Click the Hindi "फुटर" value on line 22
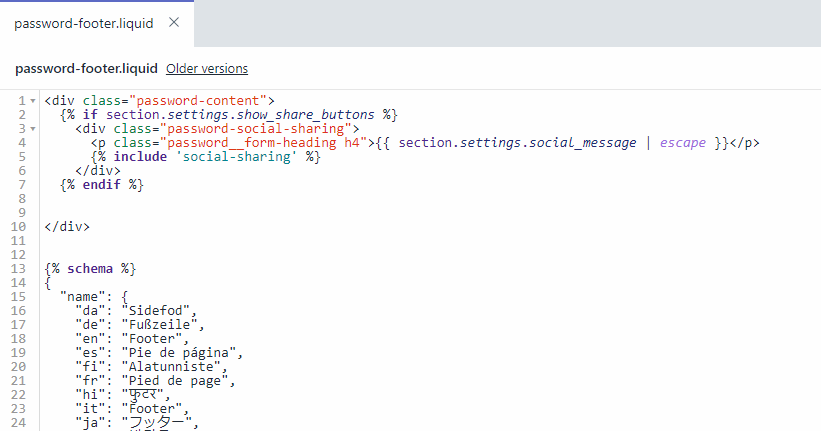821x431 pixels. [142, 395]
